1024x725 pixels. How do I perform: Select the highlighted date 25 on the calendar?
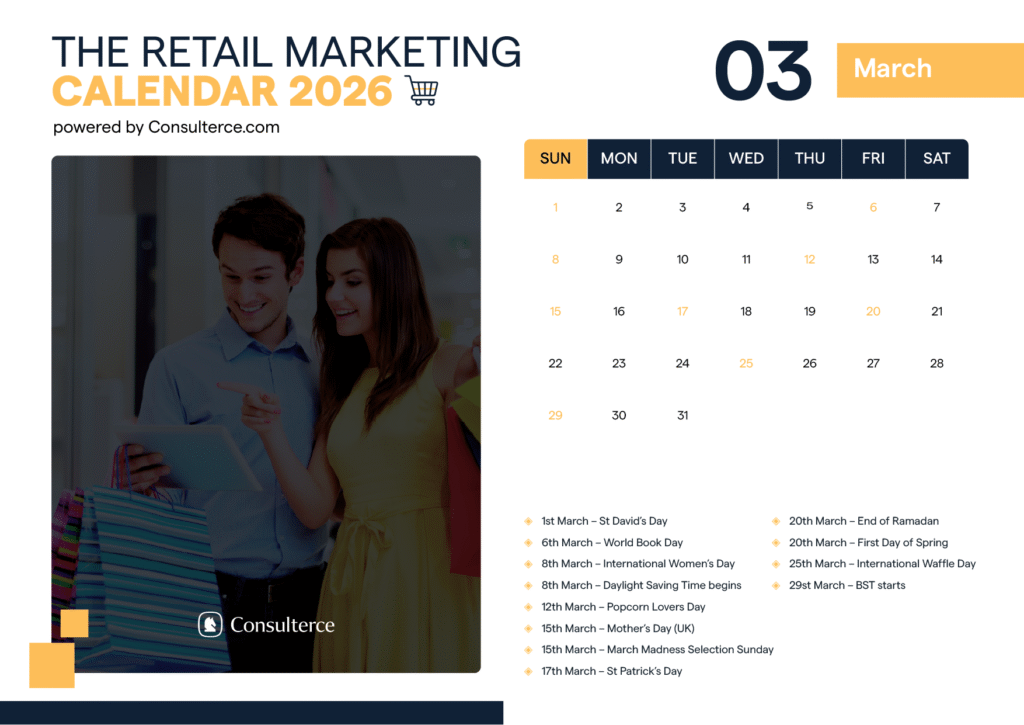point(746,363)
